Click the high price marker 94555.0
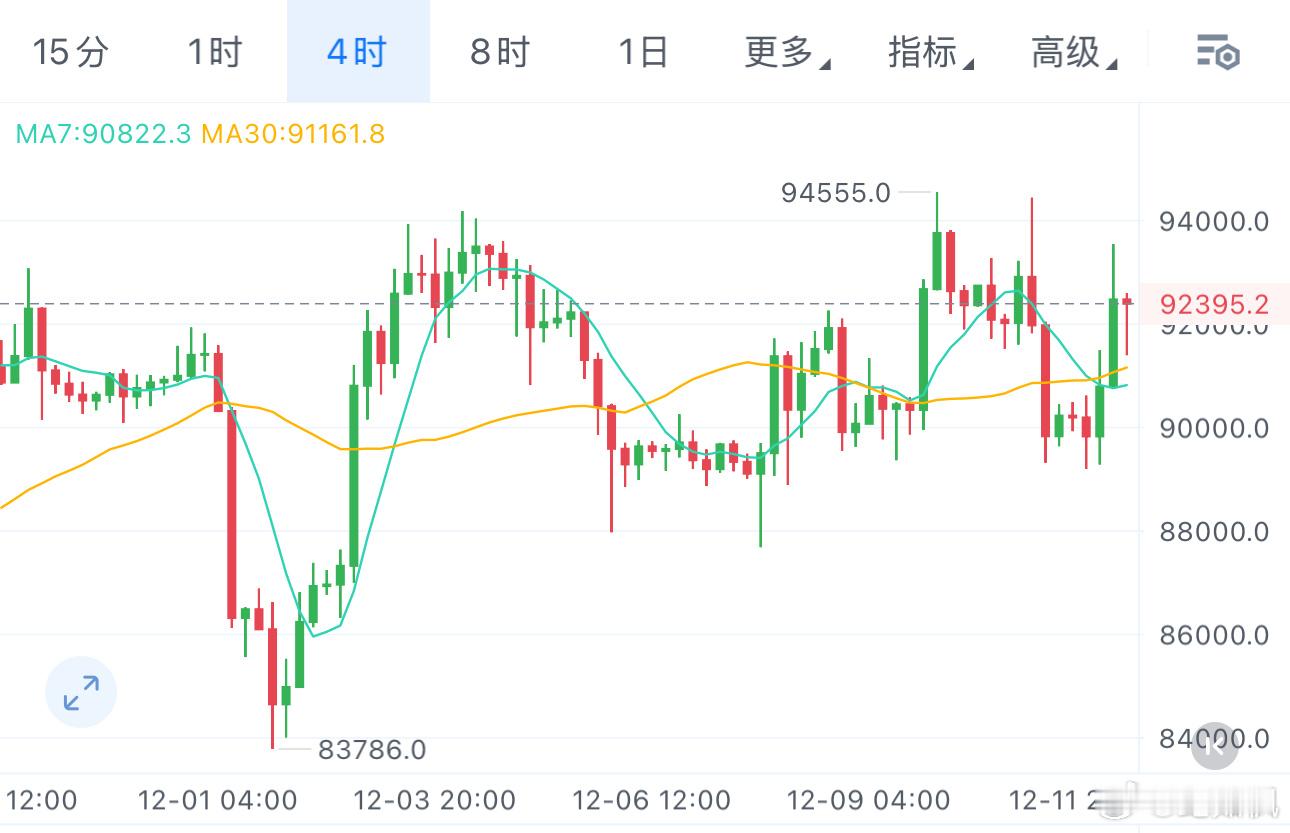1290x833 pixels. [837, 193]
